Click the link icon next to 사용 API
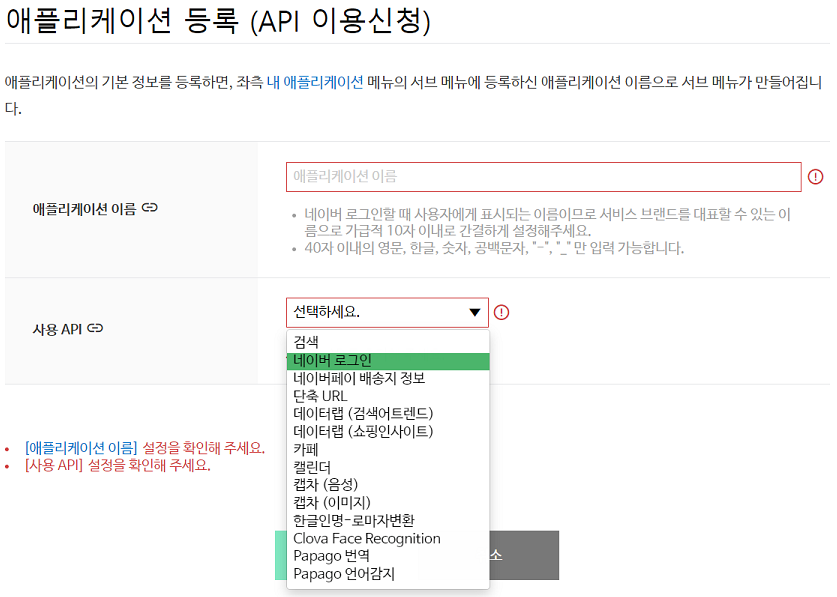This screenshot has height=597, width=837. (x=95, y=328)
